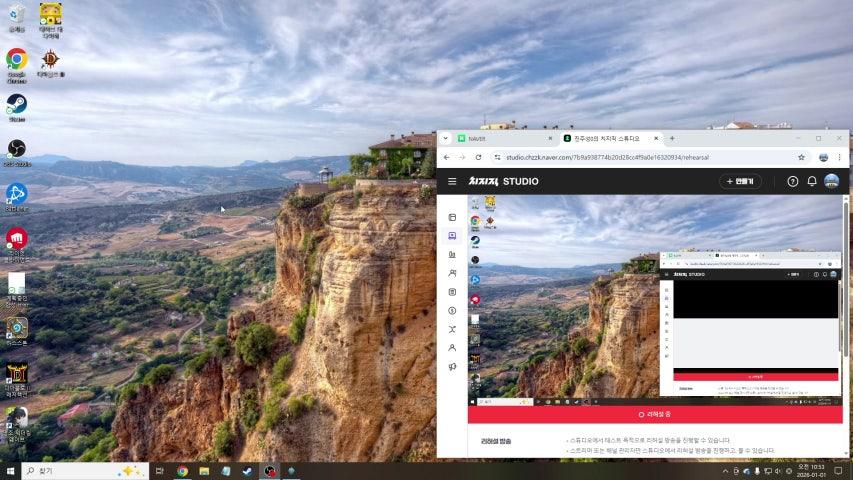Open bottom anime character desktop shortcut
Screen dimensions: 853x480
(x=17, y=424)
